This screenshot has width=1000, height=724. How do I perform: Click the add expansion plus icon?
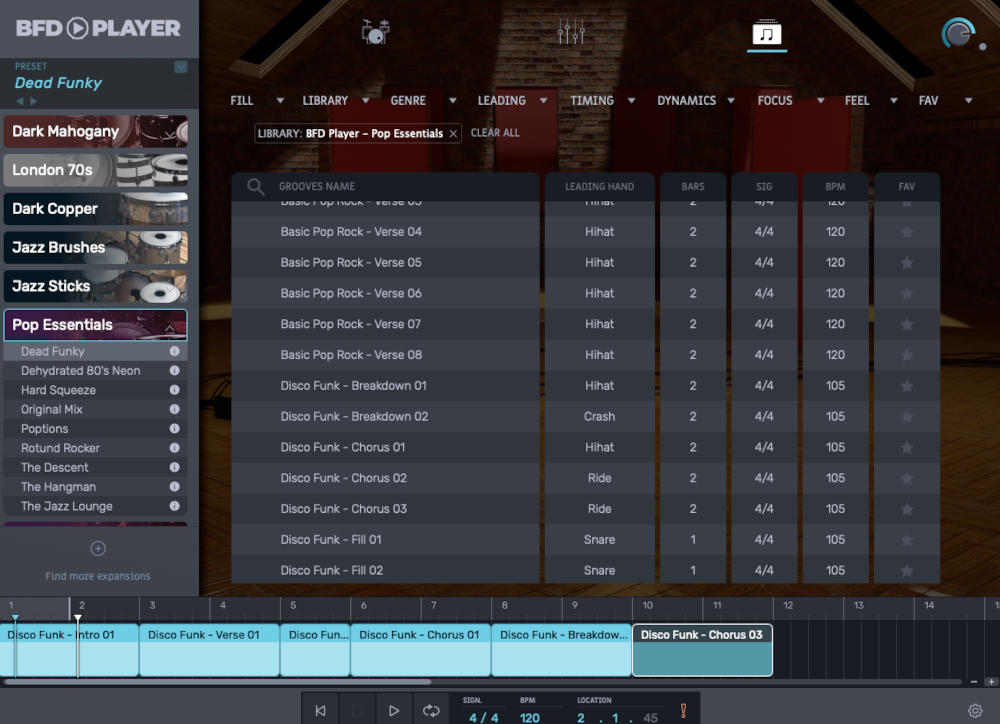coord(97,548)
